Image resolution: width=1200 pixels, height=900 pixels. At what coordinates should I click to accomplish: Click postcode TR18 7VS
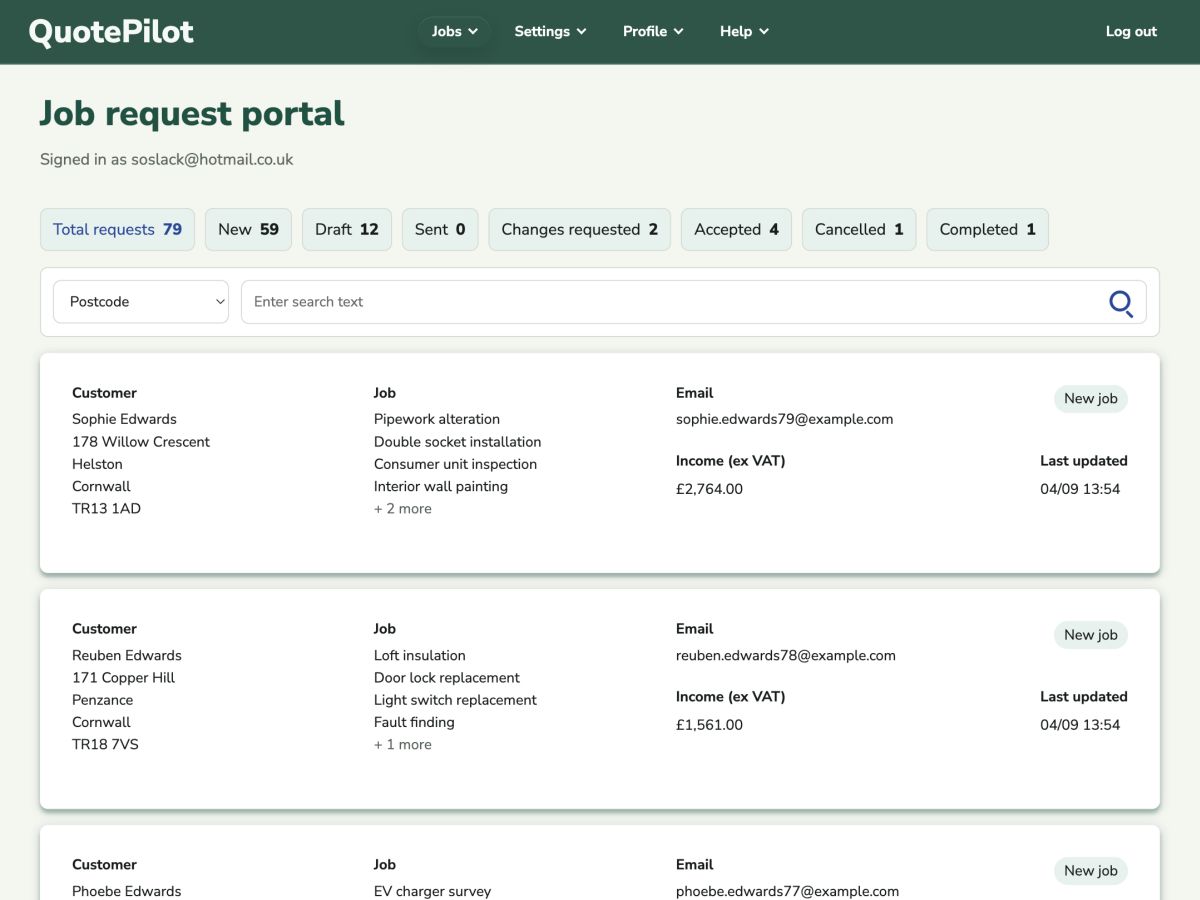pos(105,745)
